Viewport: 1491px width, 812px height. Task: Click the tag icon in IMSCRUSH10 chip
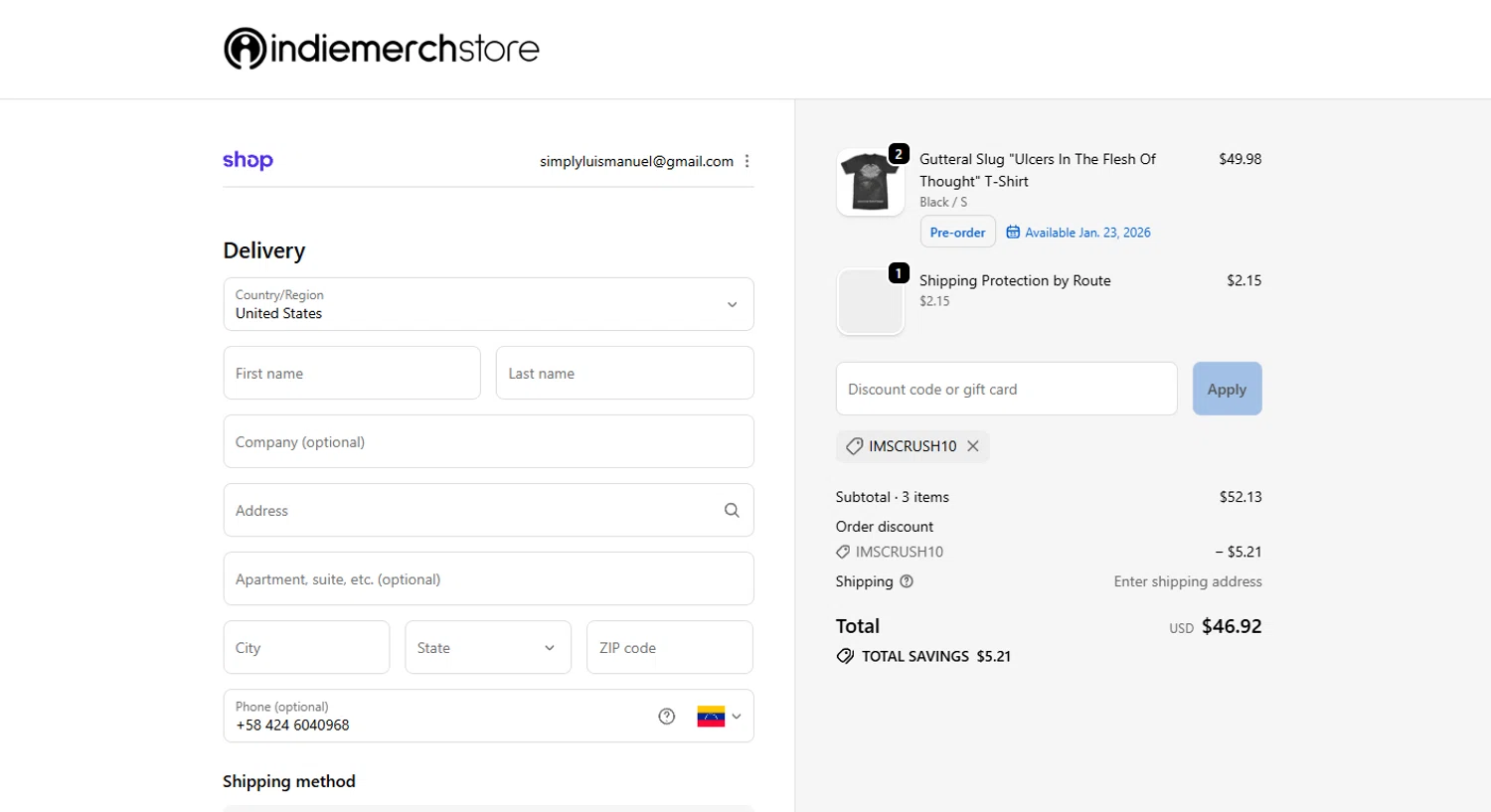coord(854,446)
